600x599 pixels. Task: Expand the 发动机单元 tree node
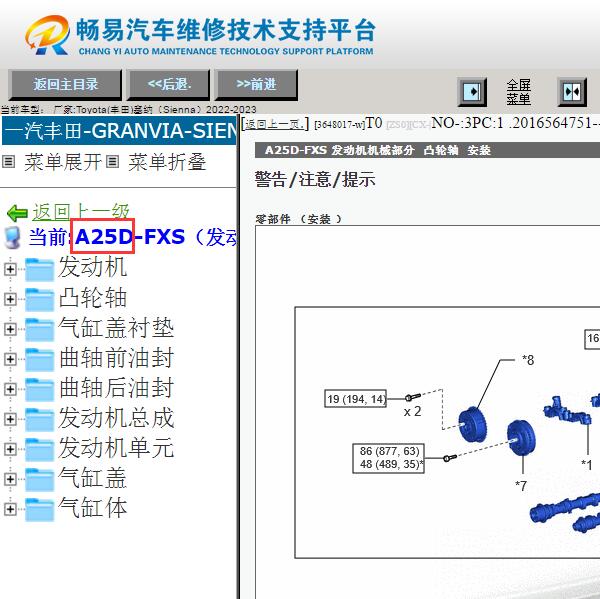point(10,449)
